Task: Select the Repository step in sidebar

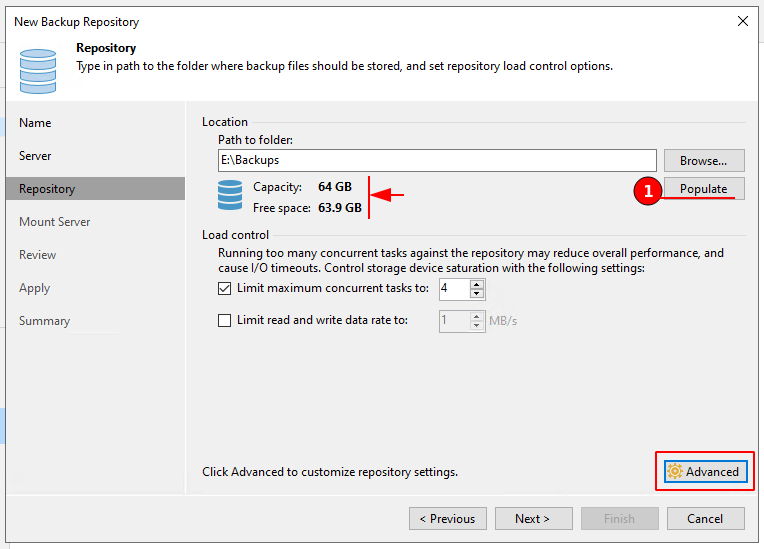Action: click(x=47, y=189)
